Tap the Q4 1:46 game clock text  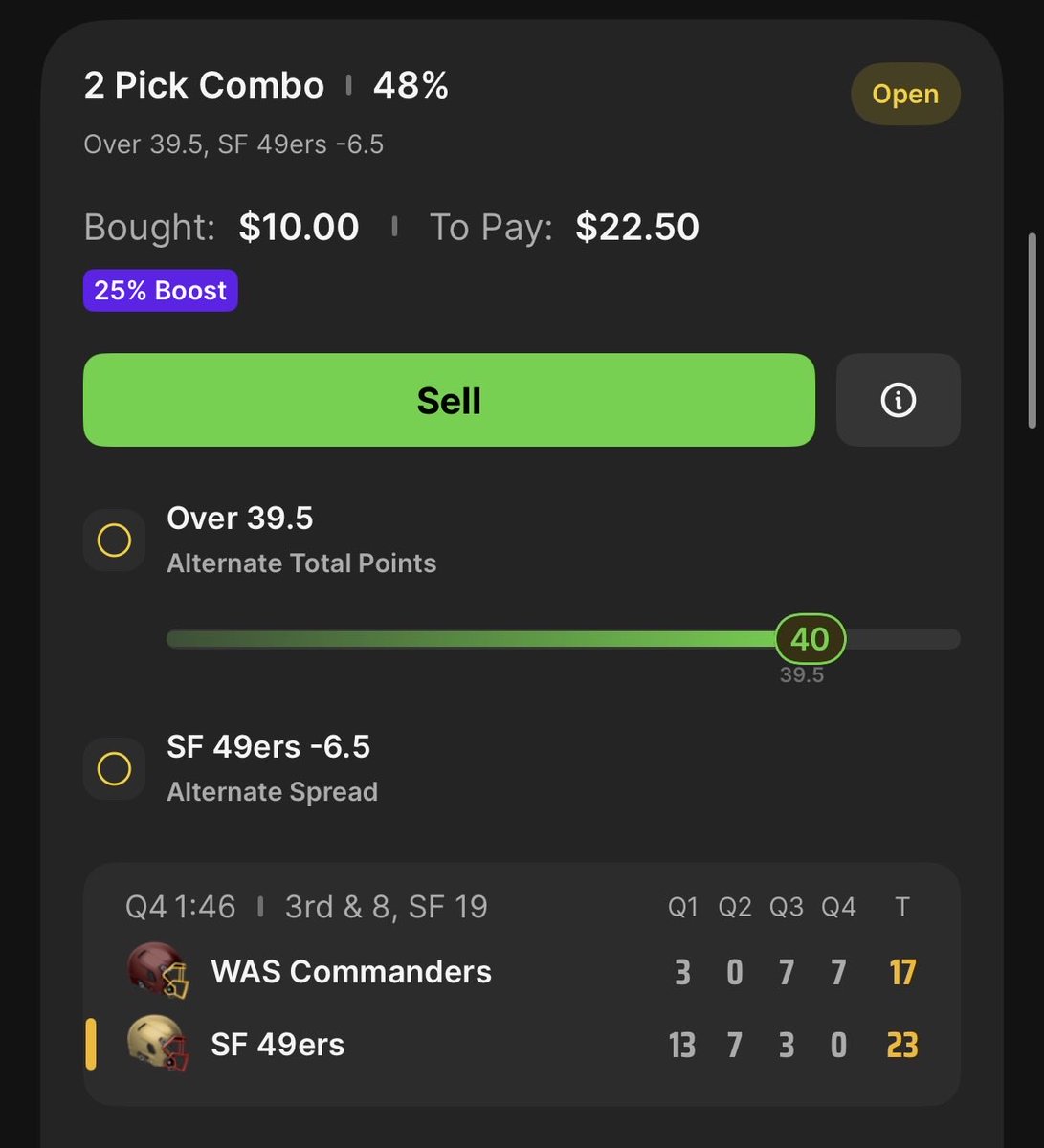click(x=181, y=907)
